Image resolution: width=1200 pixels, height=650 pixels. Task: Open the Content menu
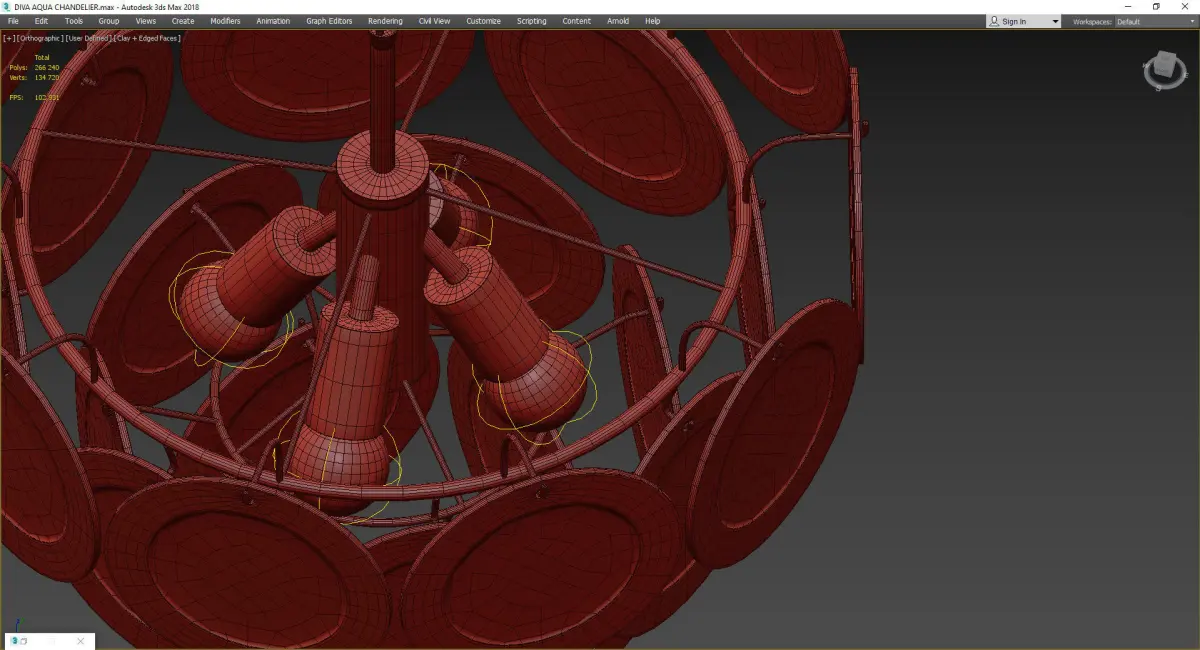576,21
